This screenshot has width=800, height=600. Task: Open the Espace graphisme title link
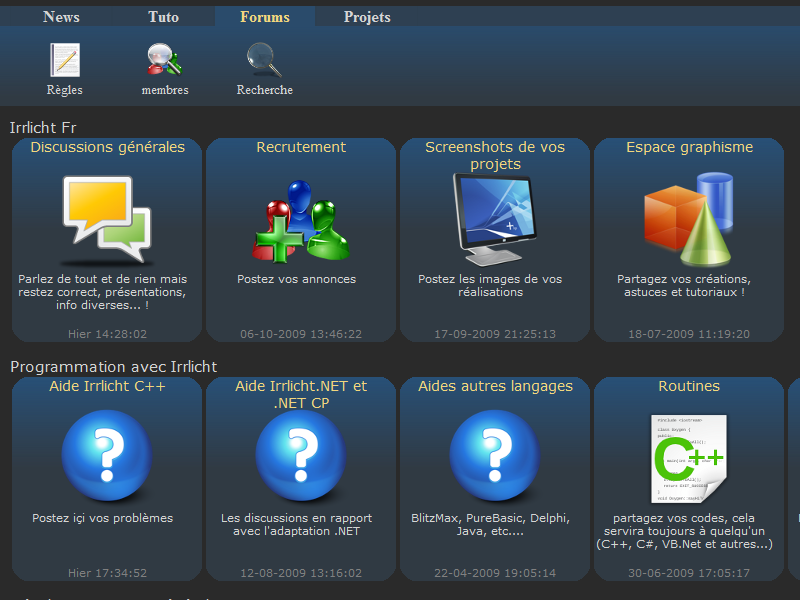tap(689, 147)
